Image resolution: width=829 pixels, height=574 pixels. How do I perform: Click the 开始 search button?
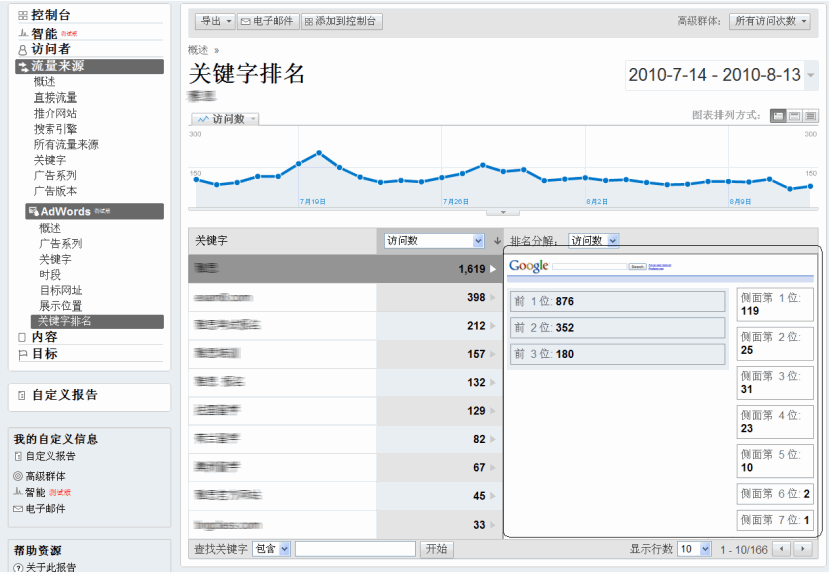436,549
